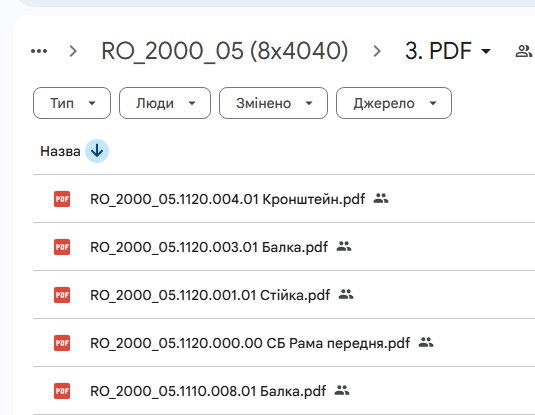Click PDF icon of the Кронштейн file
The width and height of the screenshot is (535, 415).
point(62,199)
